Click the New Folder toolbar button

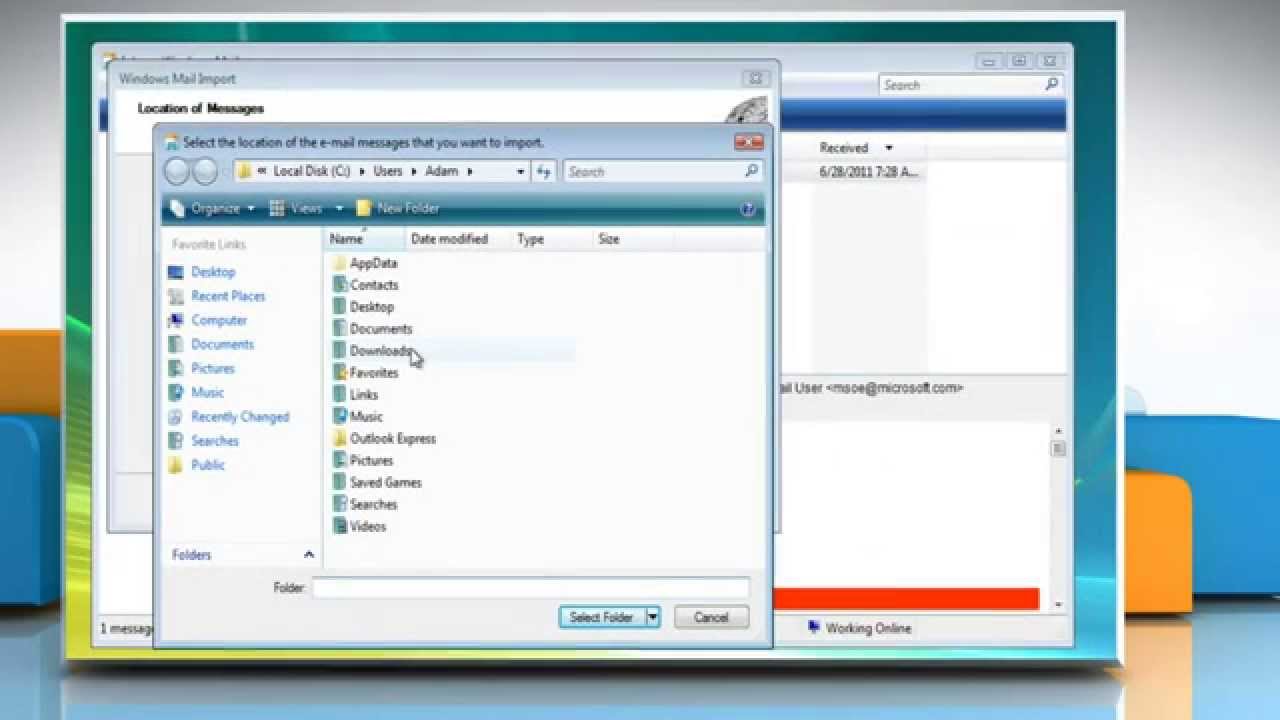pyautogui.click(x=398, y=208)
